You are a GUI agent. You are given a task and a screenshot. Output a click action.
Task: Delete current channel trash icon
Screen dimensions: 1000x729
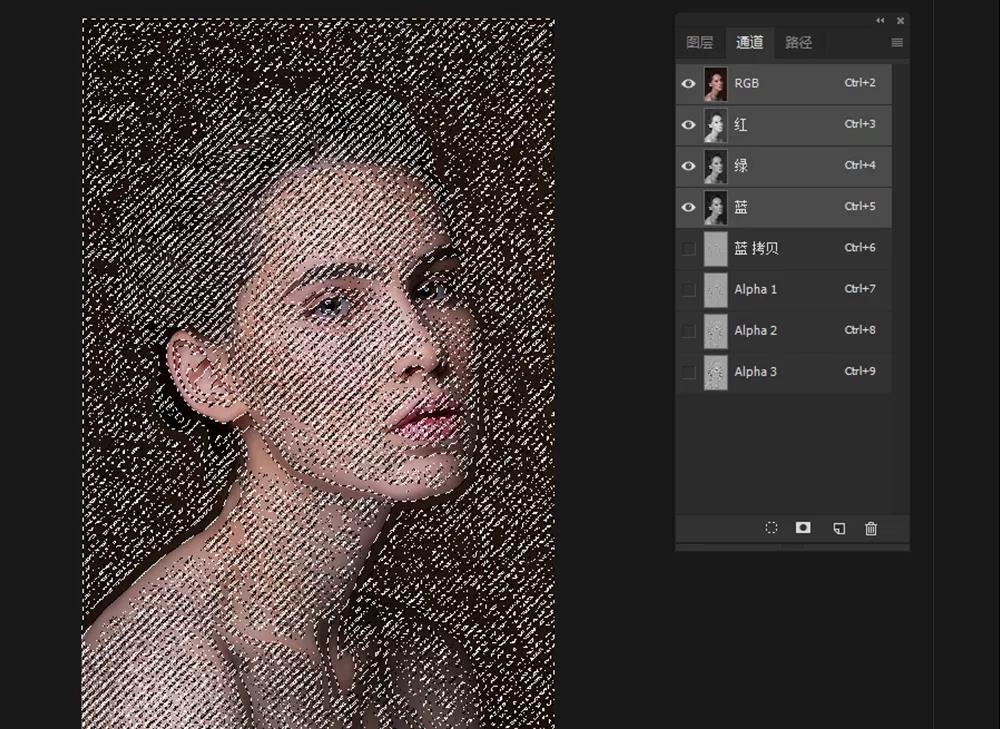pos(871,528)
